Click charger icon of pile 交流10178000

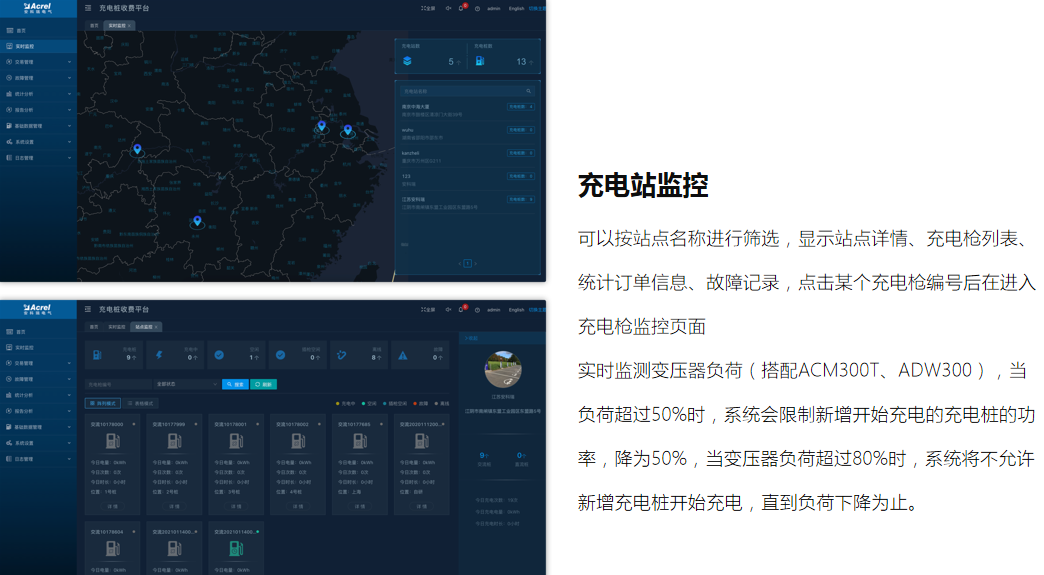tap(113, 441)
